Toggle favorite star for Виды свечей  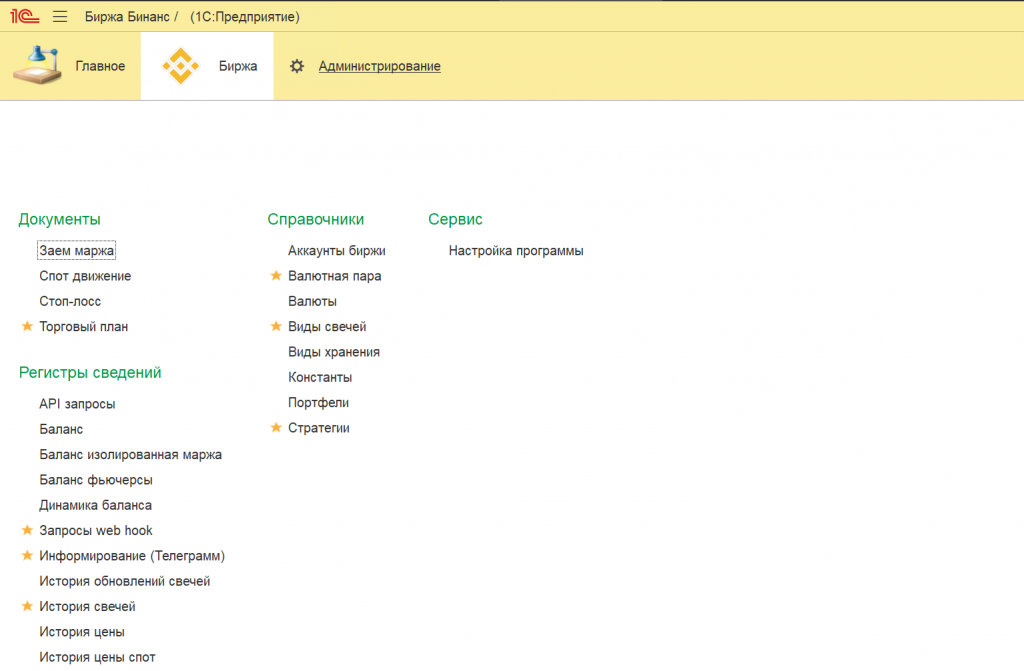[276, 326]
